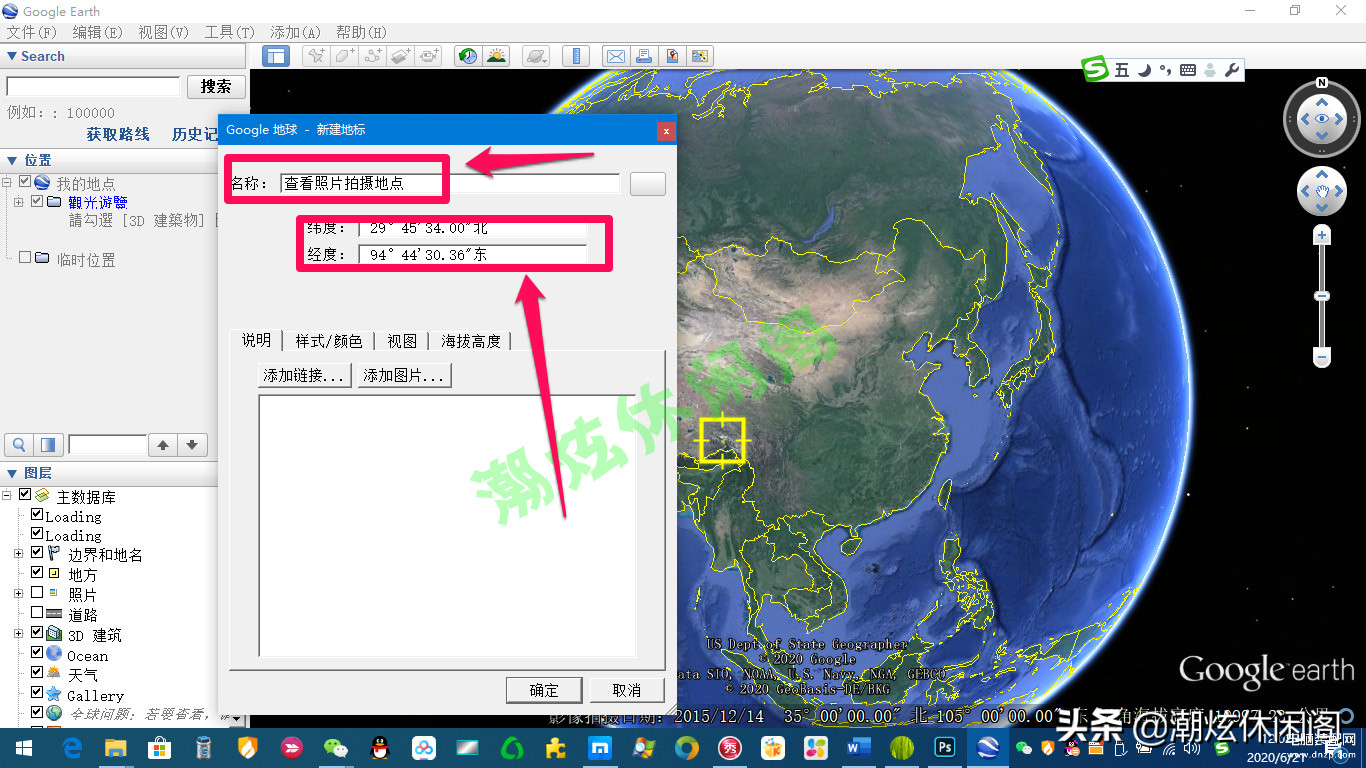This screenshot has width=1366, height=768.
Task: Click the 名称 name input field
Action: [450, 184]
